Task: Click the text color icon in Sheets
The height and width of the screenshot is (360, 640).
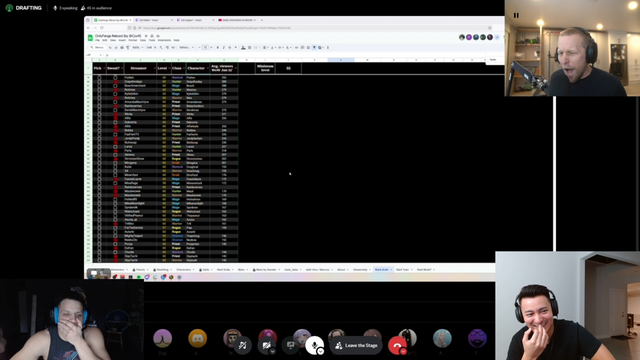Action: pyautogui.click(x=236, y=47)
